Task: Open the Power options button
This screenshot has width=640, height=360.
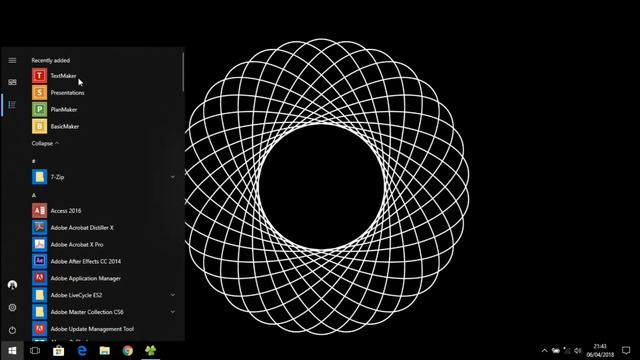Action: [x=12, y=330]
